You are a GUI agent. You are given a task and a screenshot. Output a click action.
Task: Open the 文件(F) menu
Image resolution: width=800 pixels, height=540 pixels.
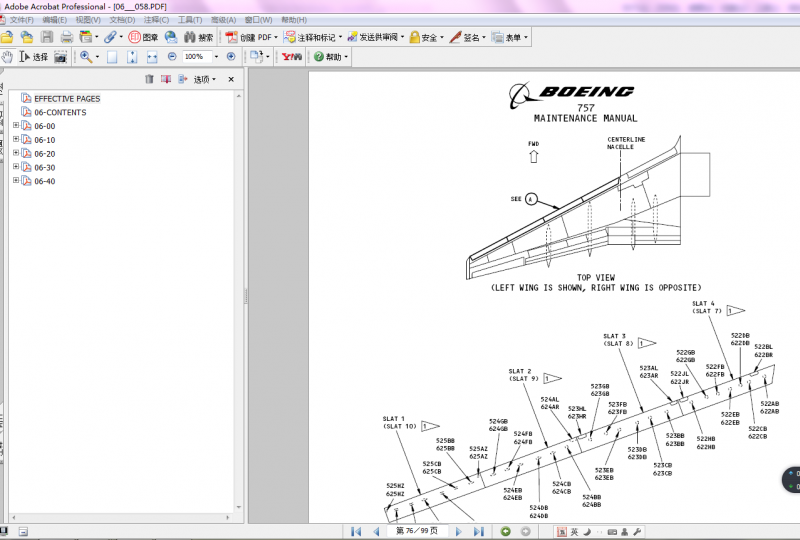click(21, 20)
